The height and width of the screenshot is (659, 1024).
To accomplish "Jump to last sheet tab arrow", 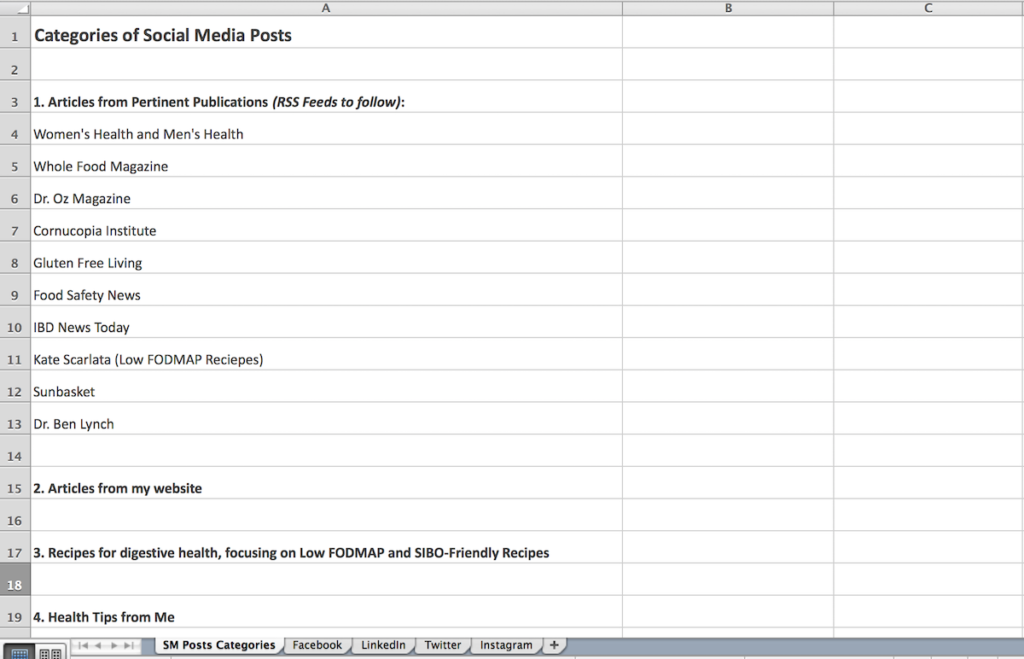I will tap(129, 645).
